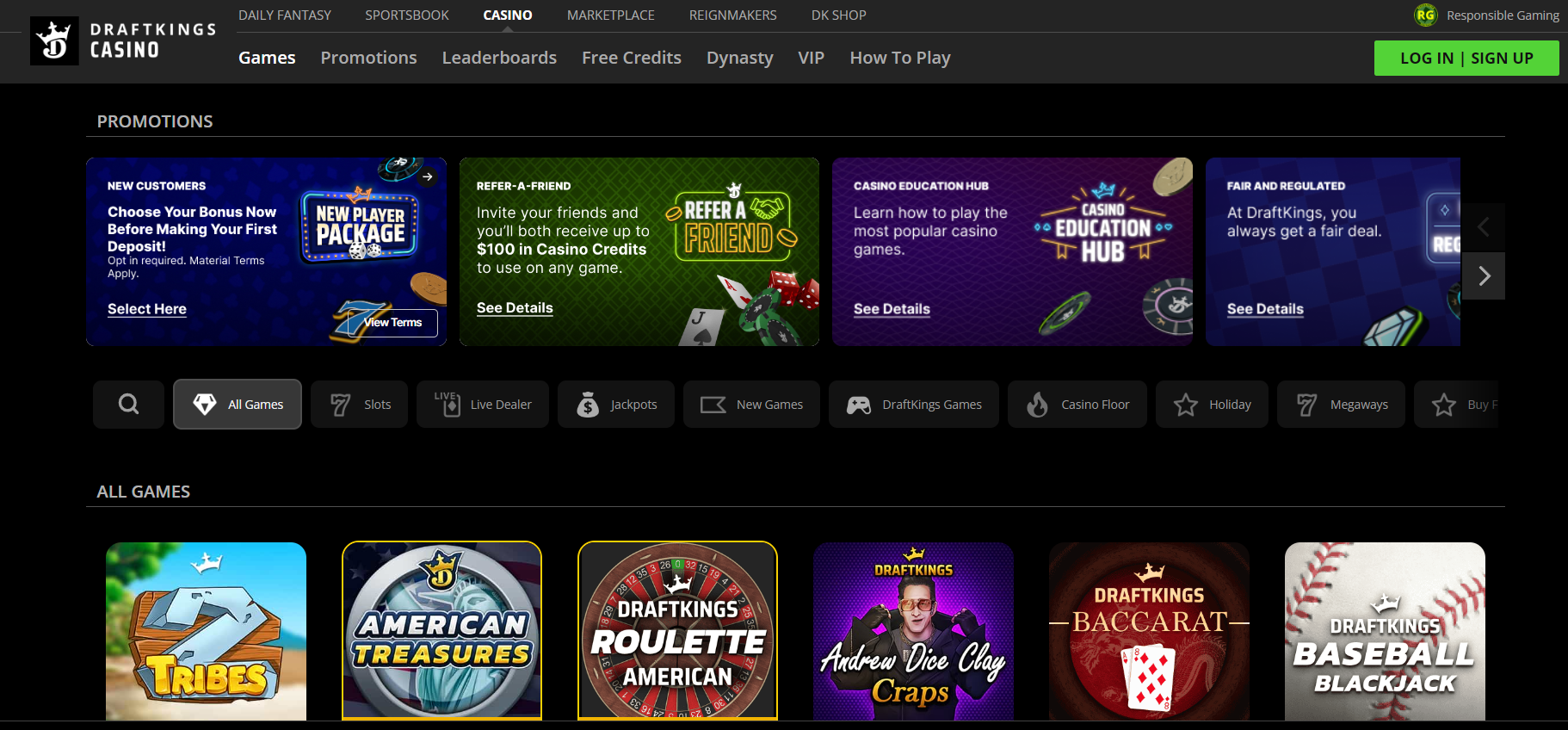Click the RG Responsible Gaming badge icon
Image resolution: width=1568 pixels, height=730 pixels.
(1426, 15)
